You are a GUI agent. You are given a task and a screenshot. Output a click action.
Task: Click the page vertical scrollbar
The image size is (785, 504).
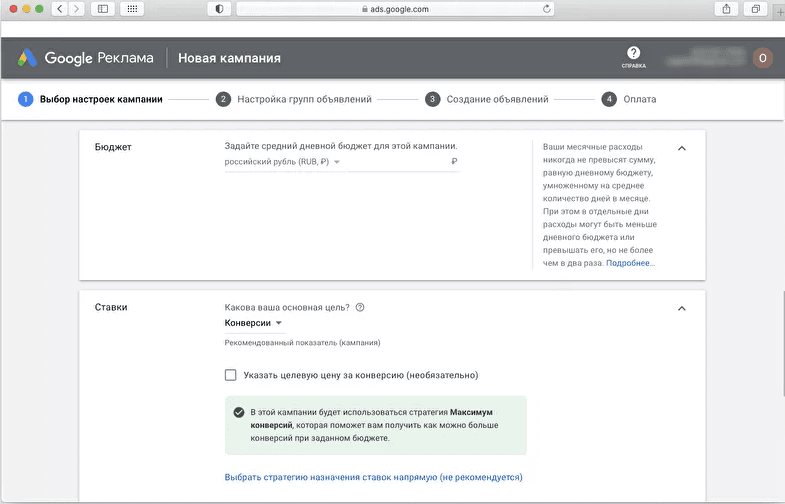coord(783,343)
